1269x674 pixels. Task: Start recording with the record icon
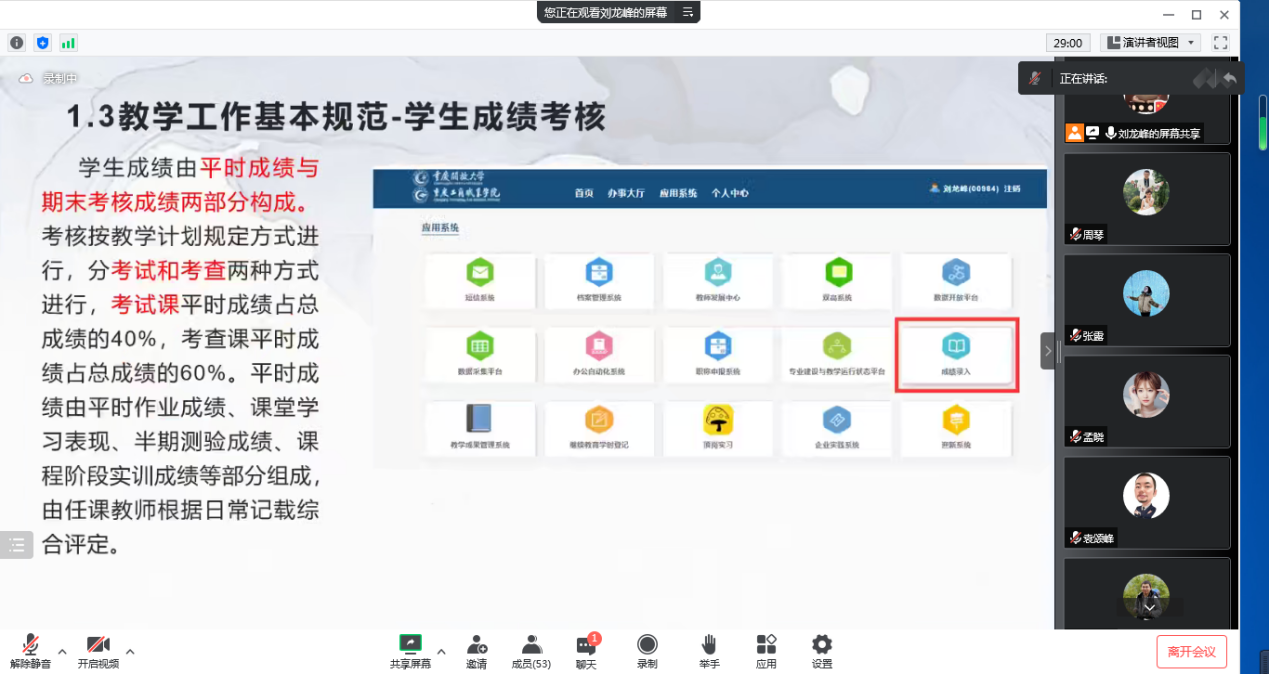(647, 650)
